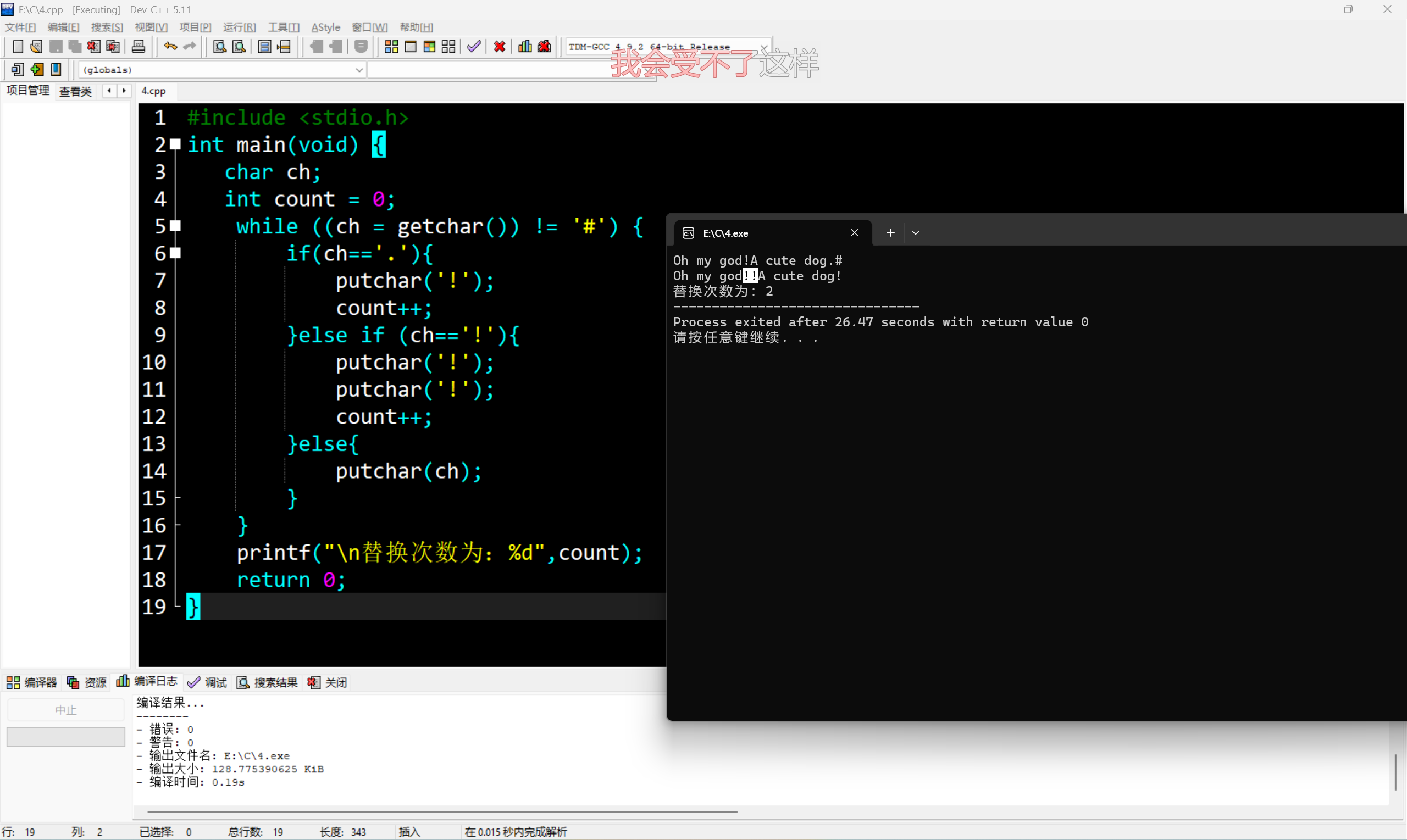The width and height of the screenshot is (1407, 840).
Task: Click the new tab plus button in terminal
Action: tap(890, 233)
